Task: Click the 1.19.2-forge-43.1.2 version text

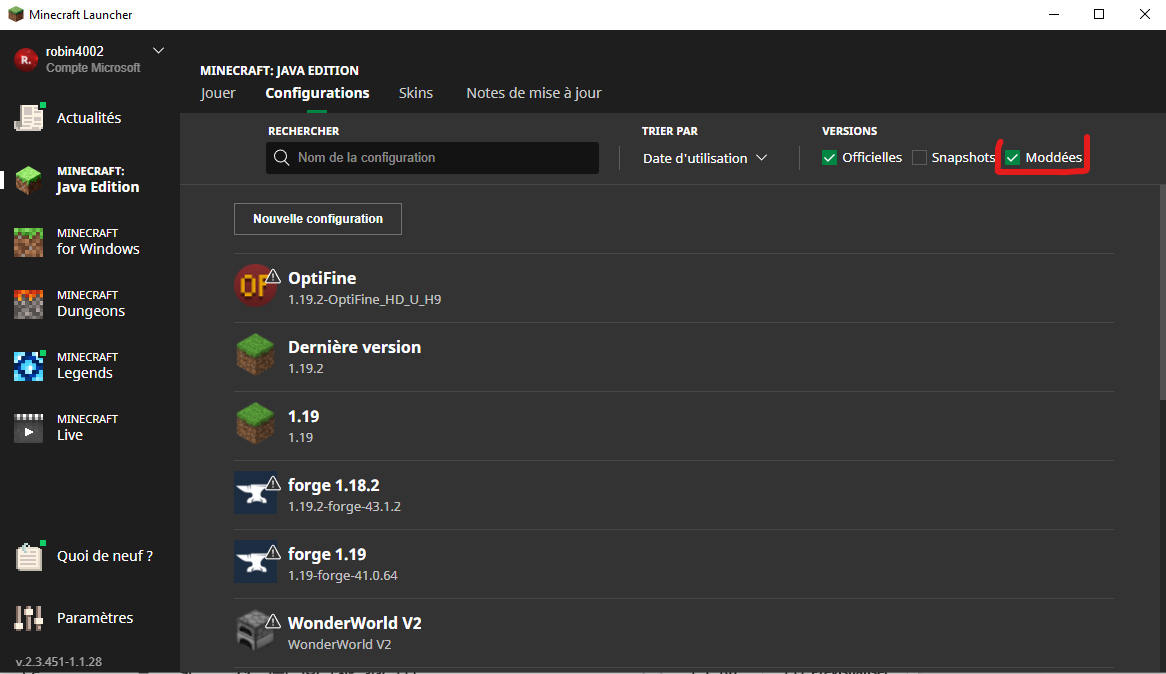Action: click(x=344, y=507)
